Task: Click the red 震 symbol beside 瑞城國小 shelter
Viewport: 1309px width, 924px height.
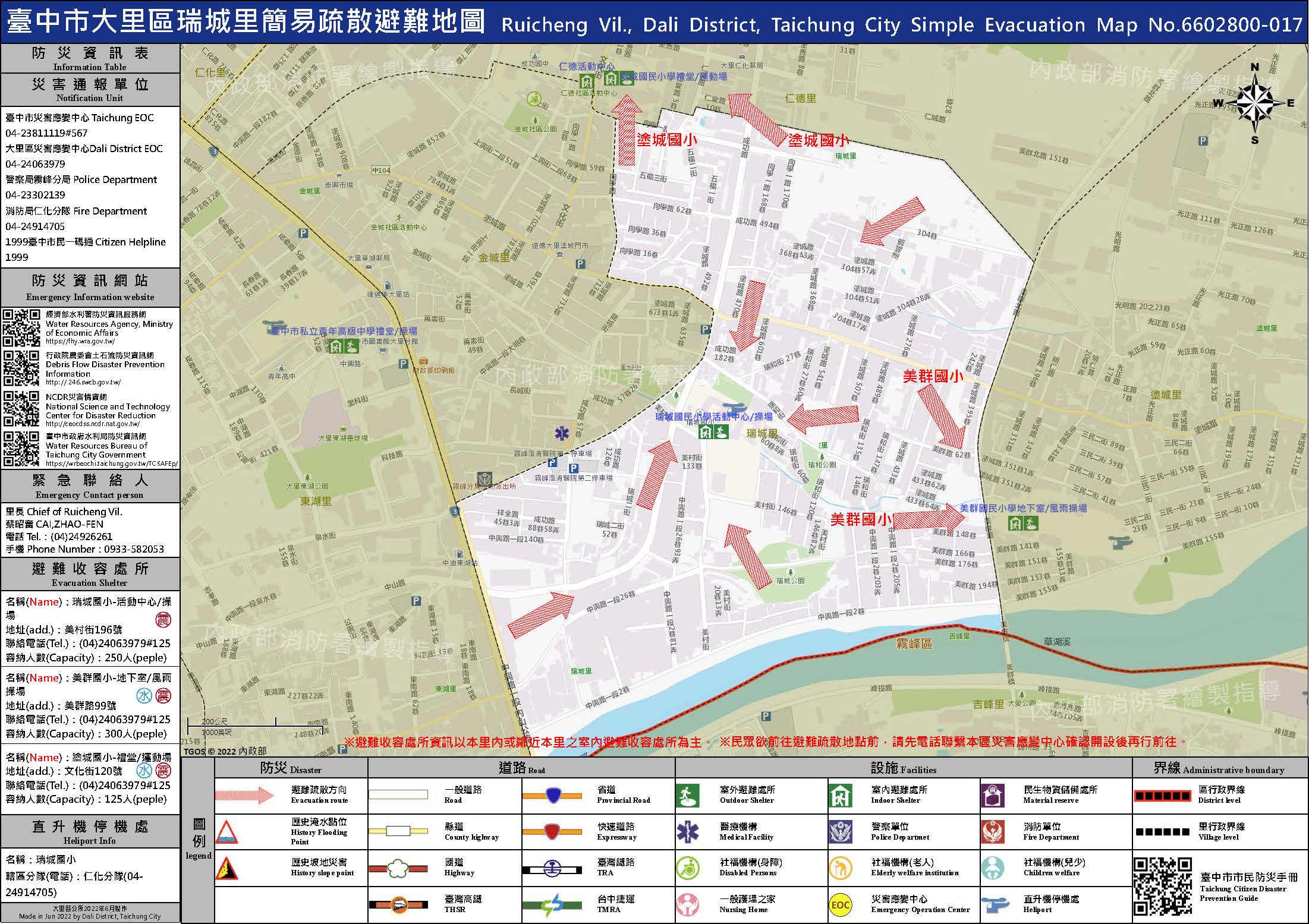Action: [163, 620]
